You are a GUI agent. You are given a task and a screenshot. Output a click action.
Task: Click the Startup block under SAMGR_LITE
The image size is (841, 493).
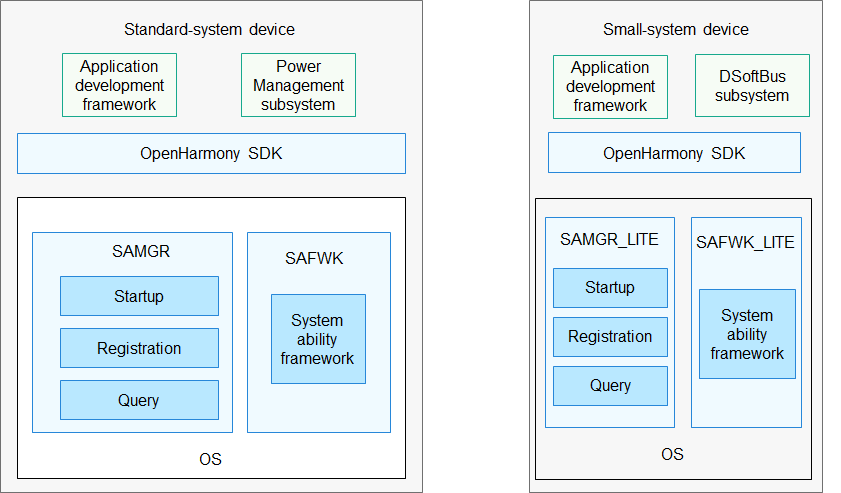click(x=610, y=288)
